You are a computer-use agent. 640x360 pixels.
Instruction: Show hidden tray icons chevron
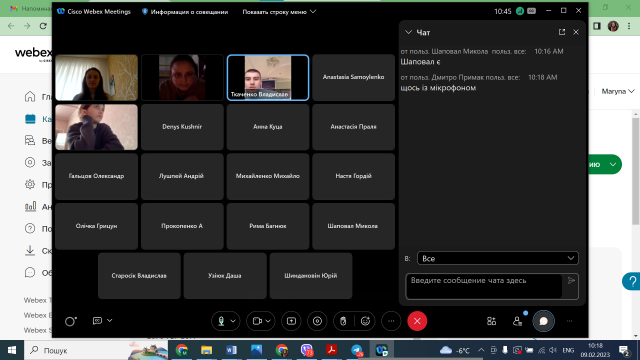coord(481,350)
